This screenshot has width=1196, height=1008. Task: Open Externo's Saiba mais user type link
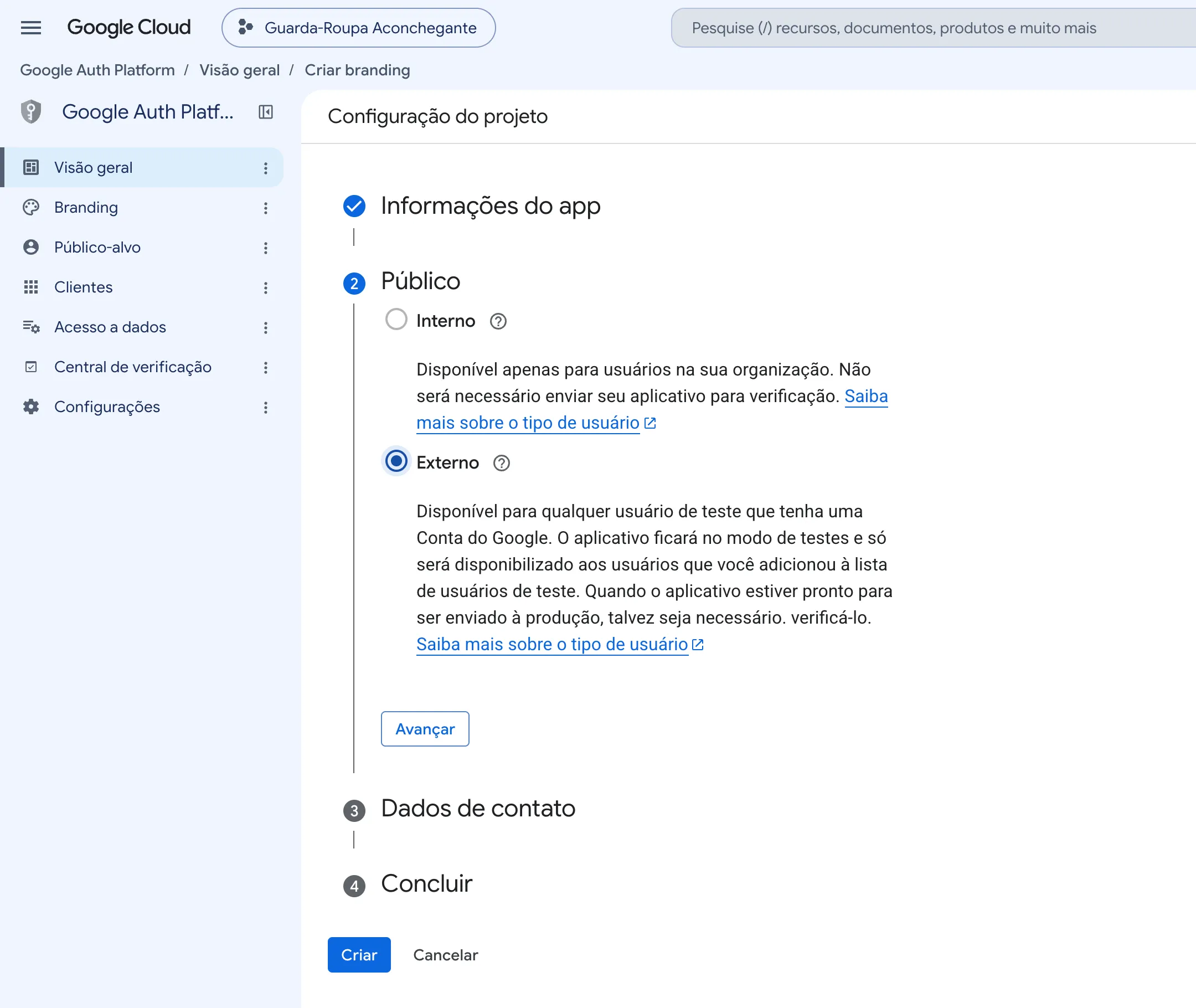(x=560, y=645)
